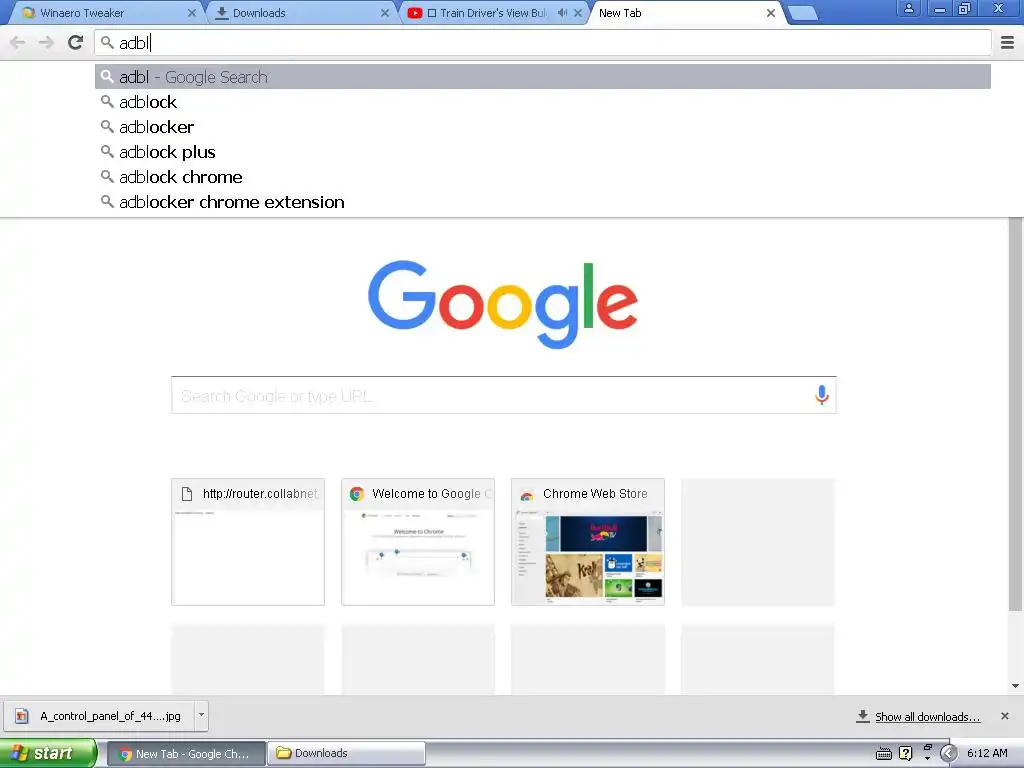Switch to New Tab - Google Chrome taskbar button
1024x768 pixels.
185,753
